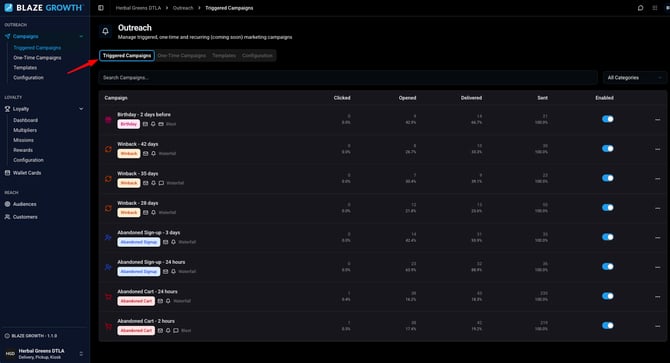The width and height of the screenshot is (670, 363).
Task: Click the Birthday campaign cake icon
Action: pos(109,120)
